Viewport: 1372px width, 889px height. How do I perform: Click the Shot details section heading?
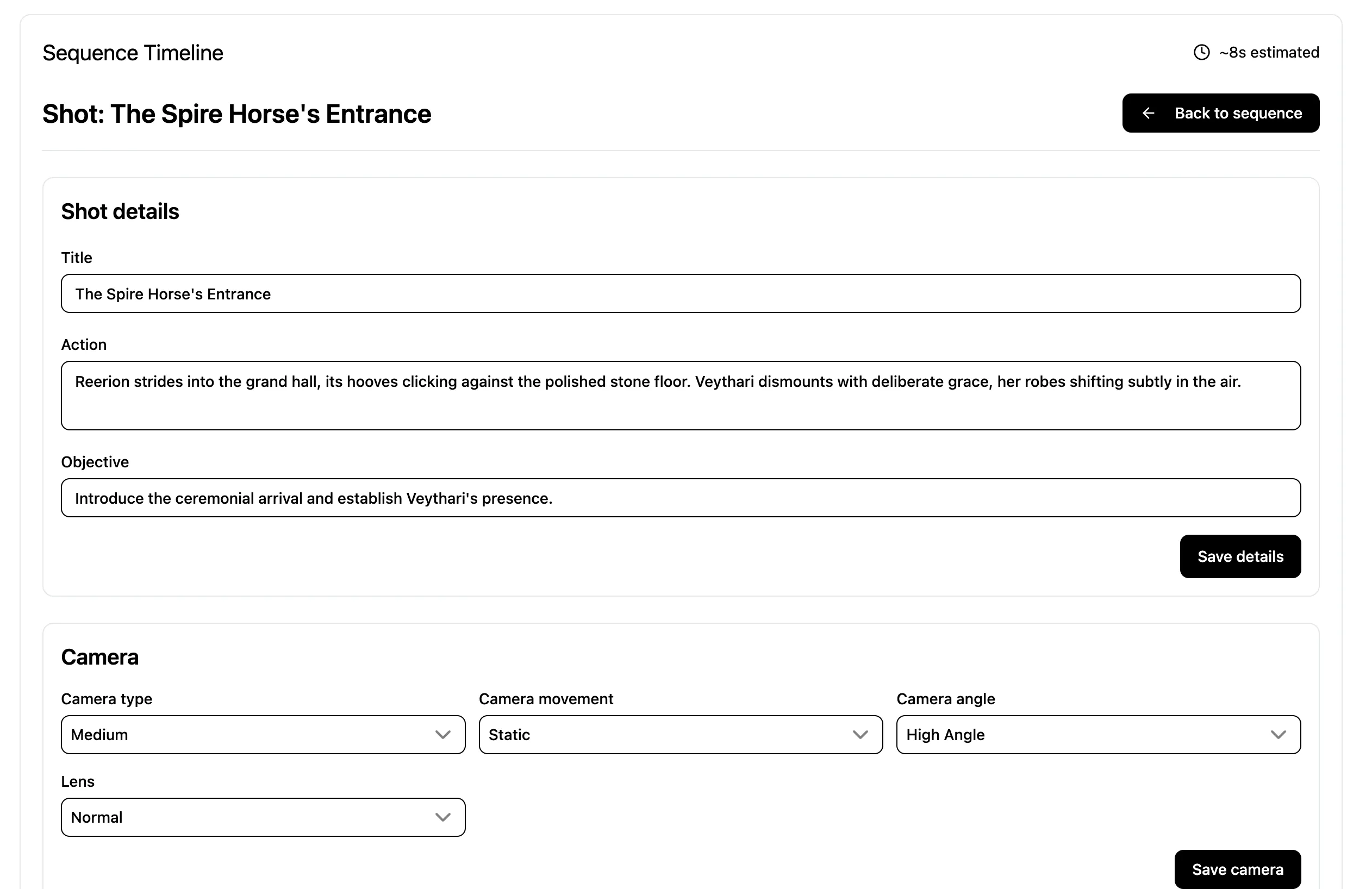coord(120,211)
